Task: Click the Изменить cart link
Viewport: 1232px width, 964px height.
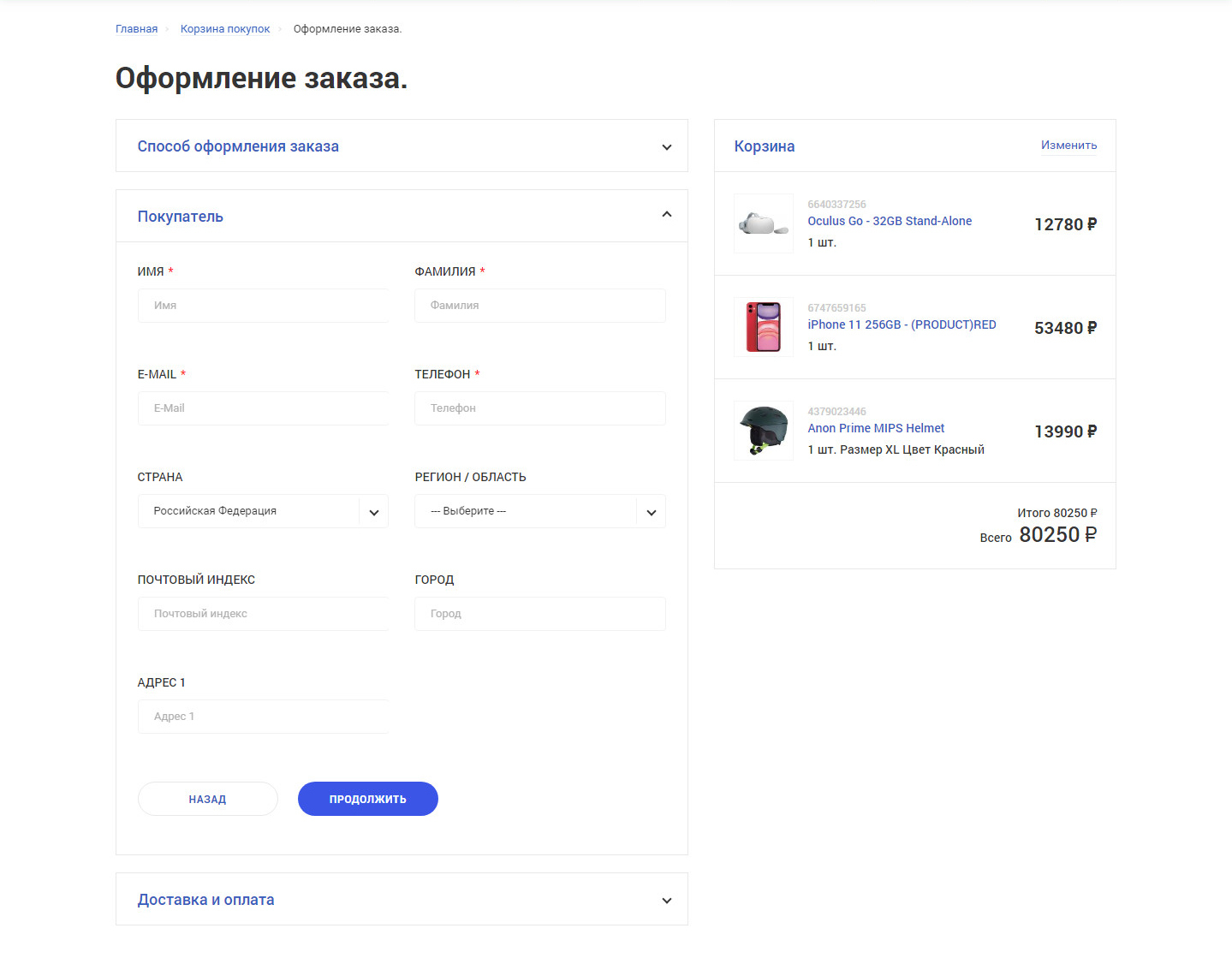Action: [1068, 146]
